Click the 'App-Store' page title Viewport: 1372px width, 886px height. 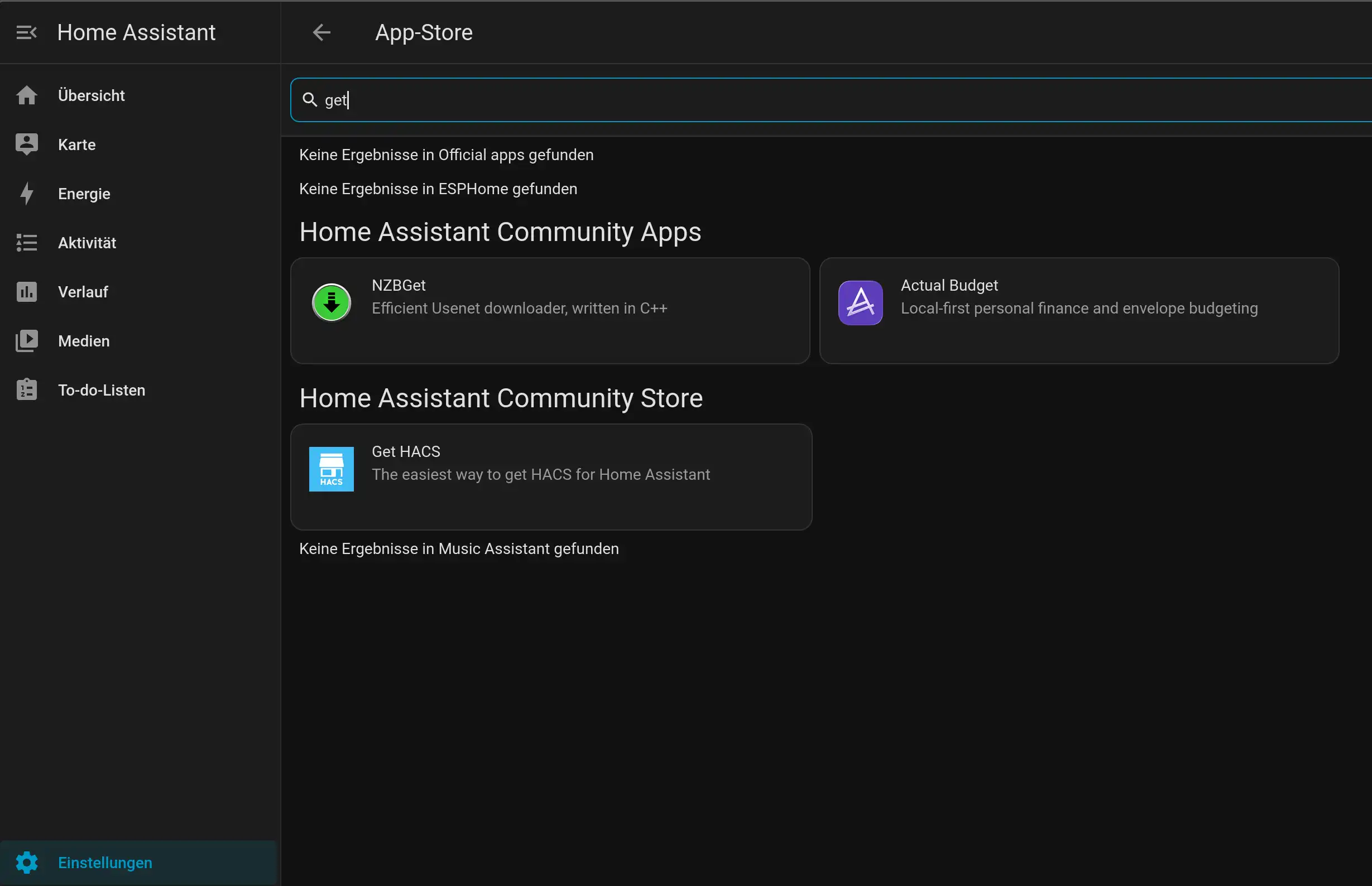click(424, 33)
